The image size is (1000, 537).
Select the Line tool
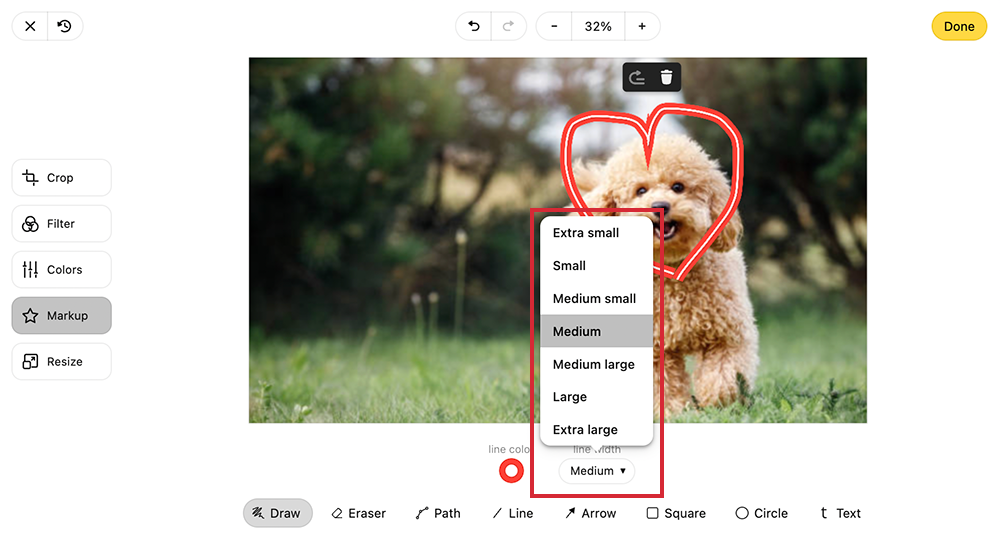[512, 513]
